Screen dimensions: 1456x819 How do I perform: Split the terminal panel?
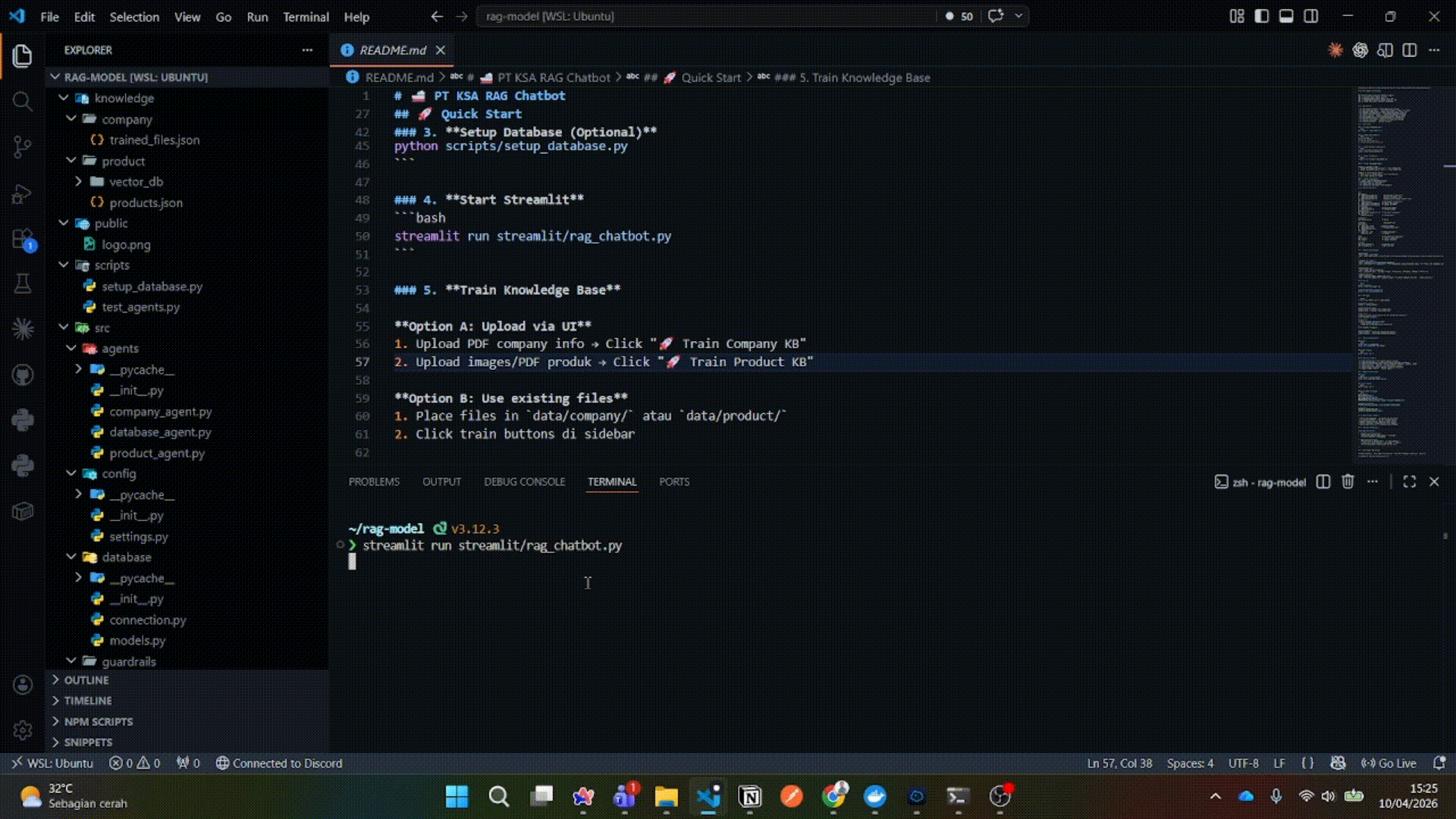(x=1323, y=482)
